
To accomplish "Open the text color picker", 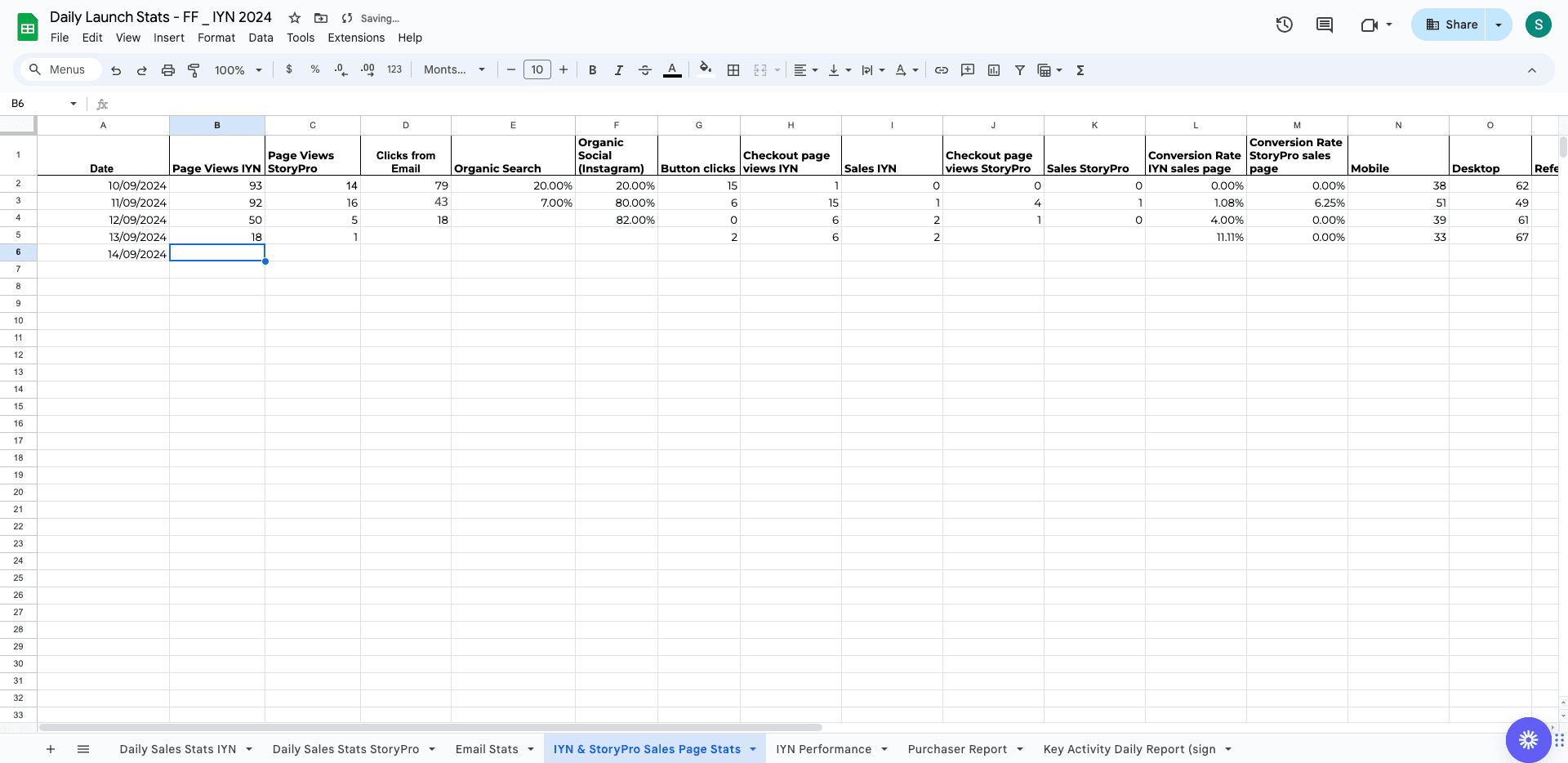I will coord(672,70).
